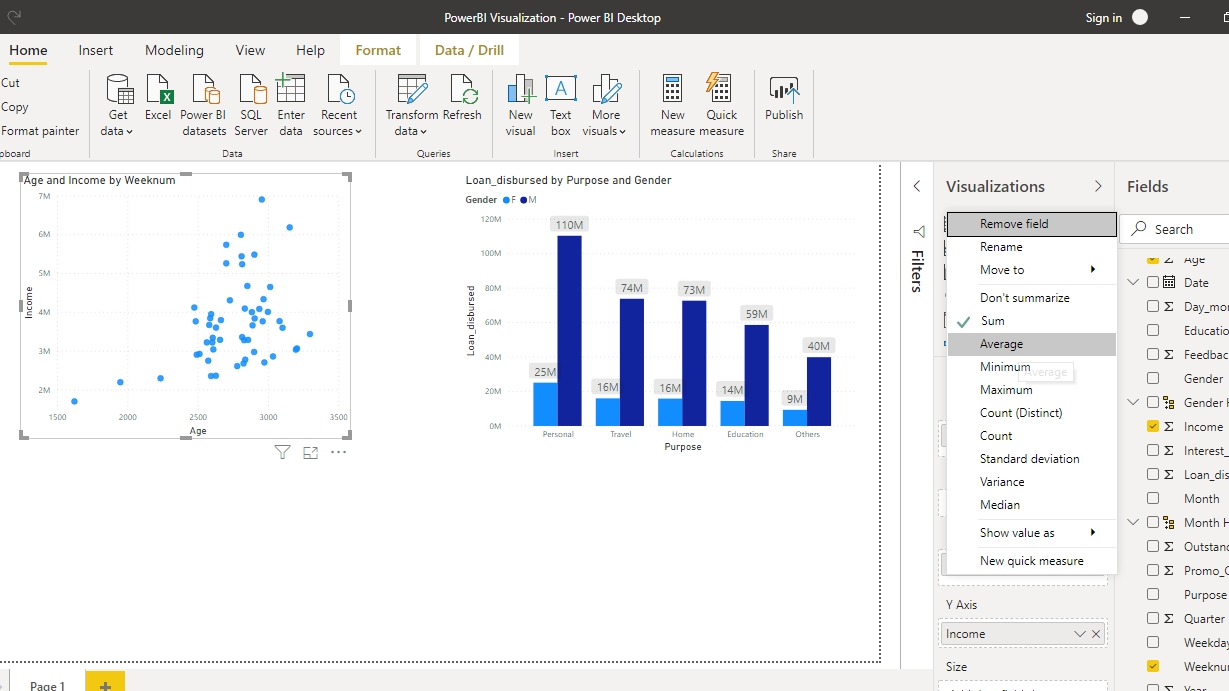Refresh the queries
This screenshot has height=691, width=1229.
tap(462, 98)
